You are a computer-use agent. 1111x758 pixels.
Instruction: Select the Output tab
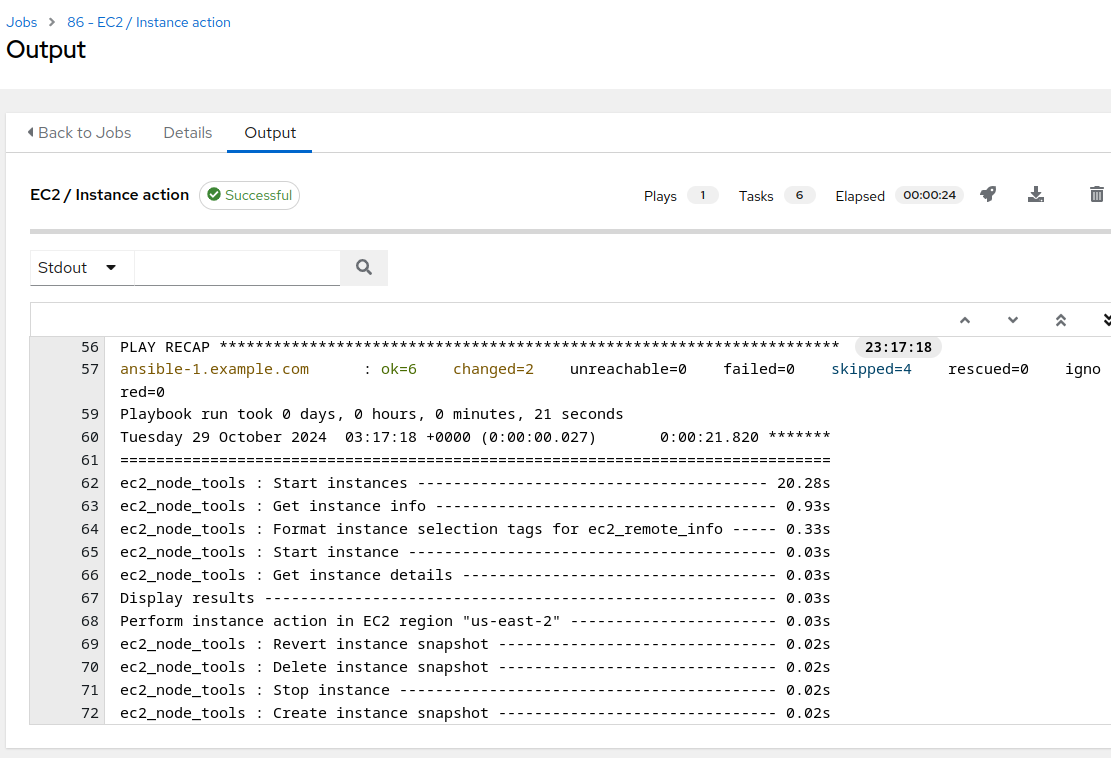coord(270,132)
